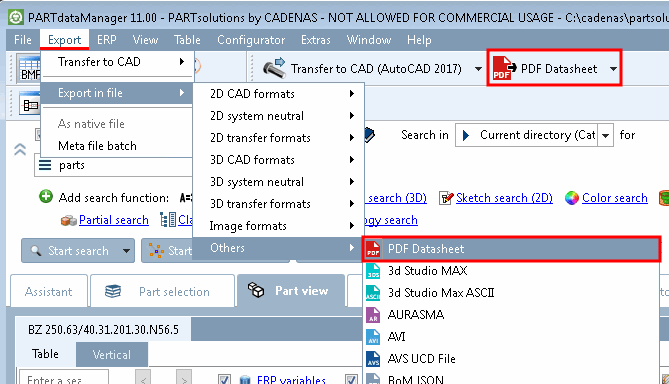Viewport: 669px width, 384px height.
Task: Click the 3d Studio MAX file icon
Action: pos(373,271)
